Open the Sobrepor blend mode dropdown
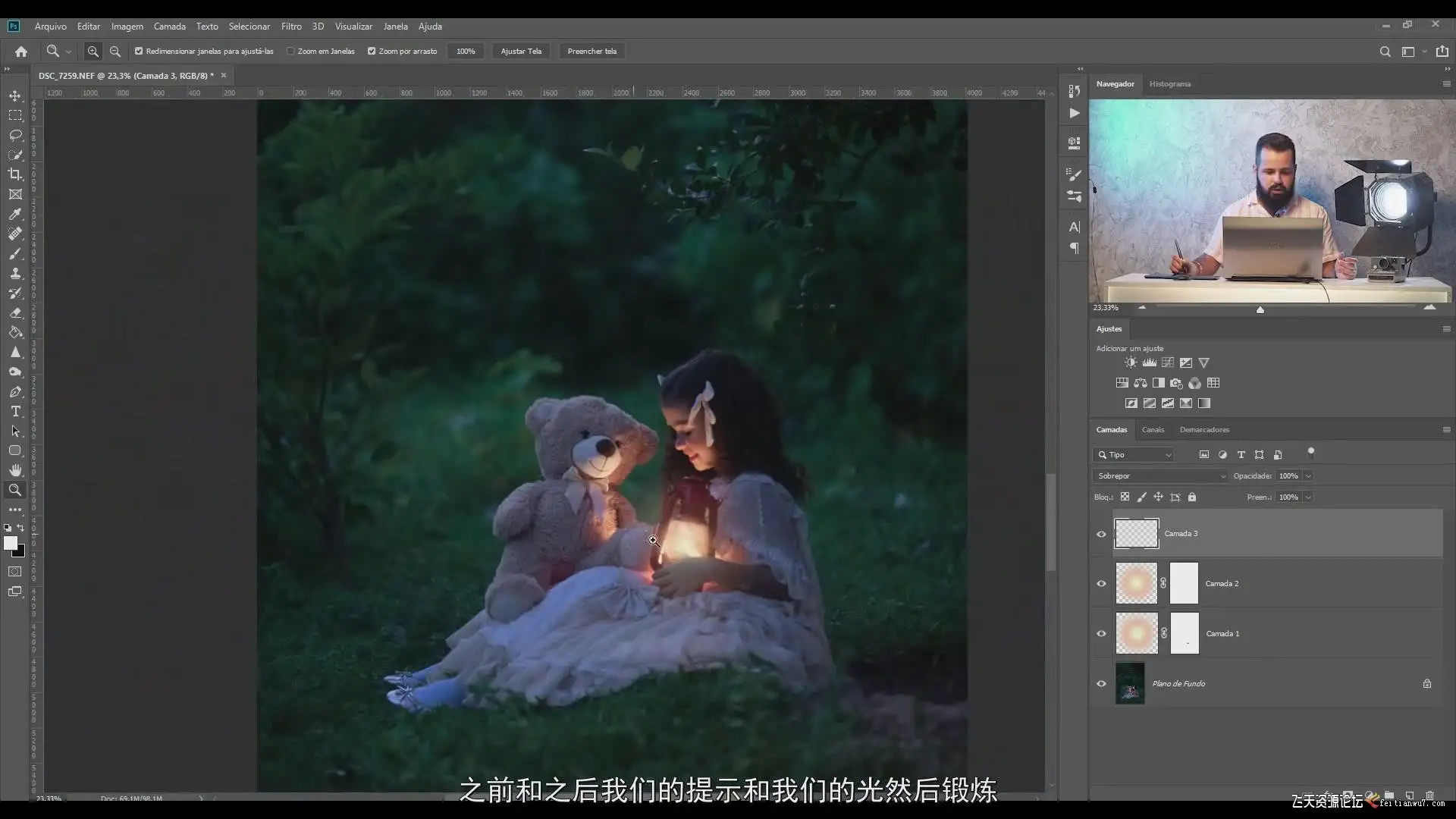 point(1159,476)
